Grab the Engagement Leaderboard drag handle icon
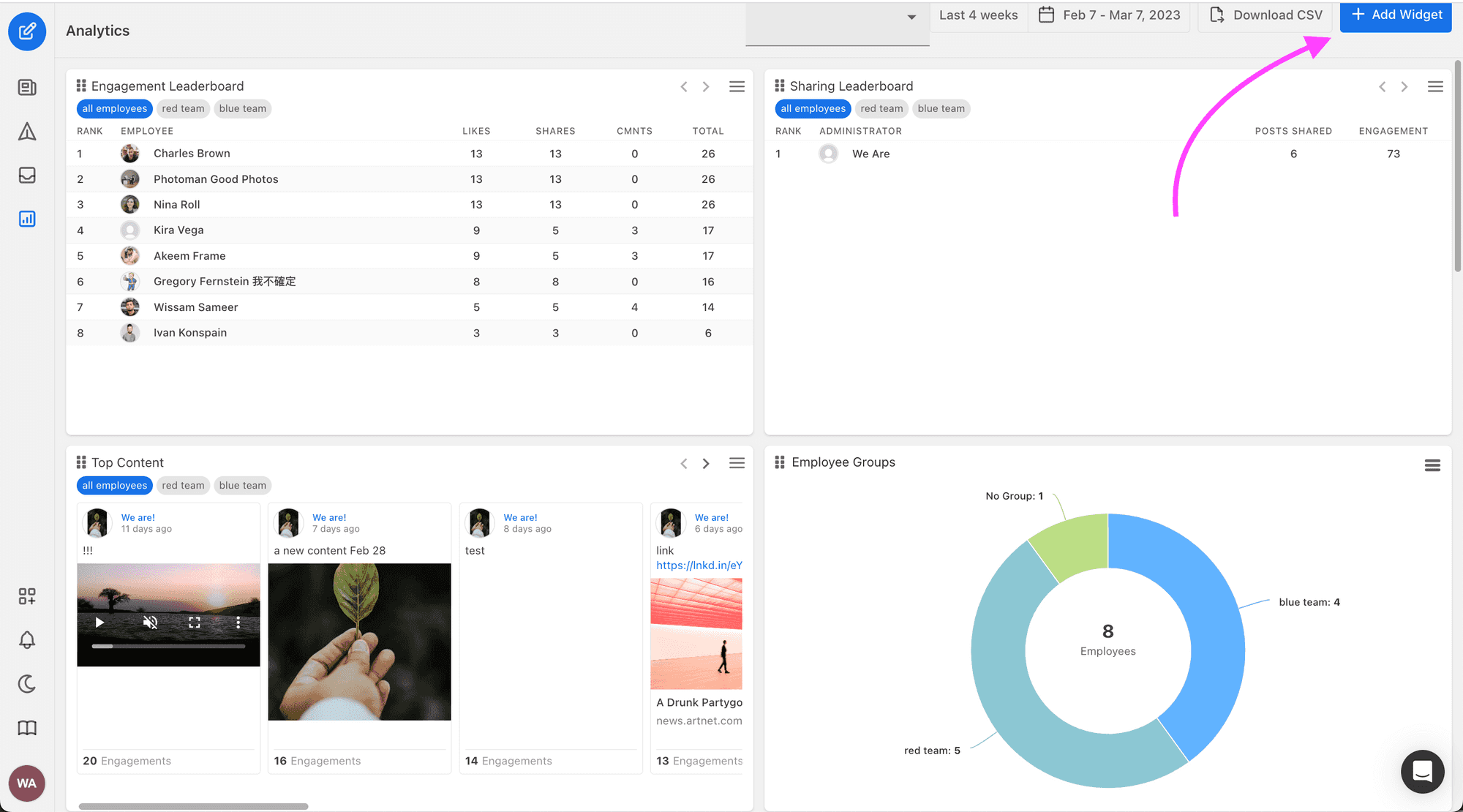 click(81, 86)
